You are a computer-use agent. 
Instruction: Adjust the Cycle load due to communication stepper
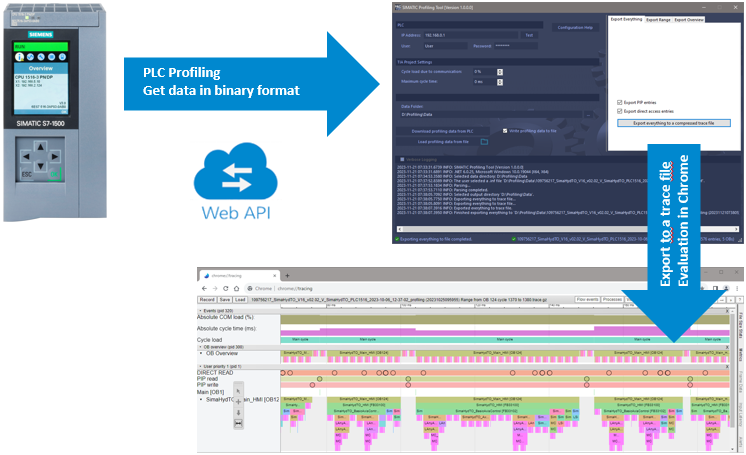pos(500,72)
